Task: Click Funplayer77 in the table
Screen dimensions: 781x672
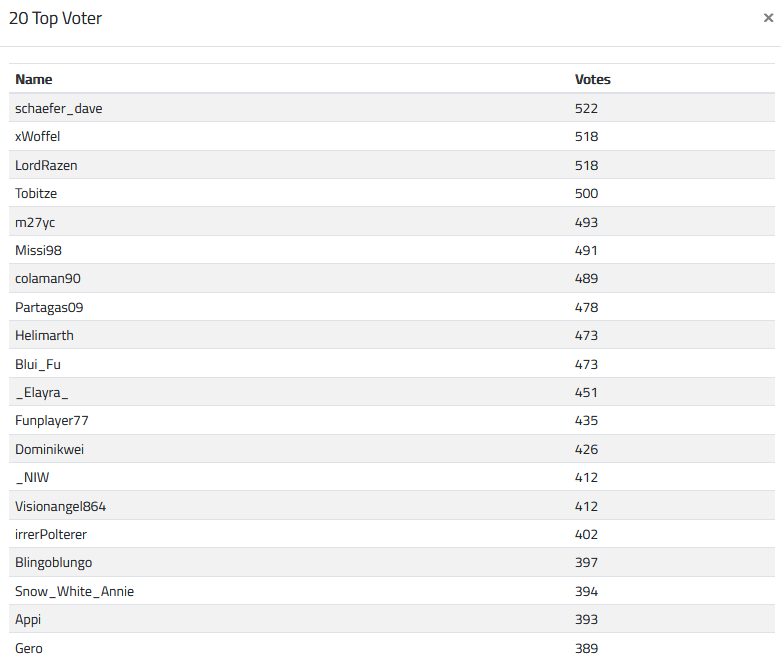Action: (x=52, y=421)
